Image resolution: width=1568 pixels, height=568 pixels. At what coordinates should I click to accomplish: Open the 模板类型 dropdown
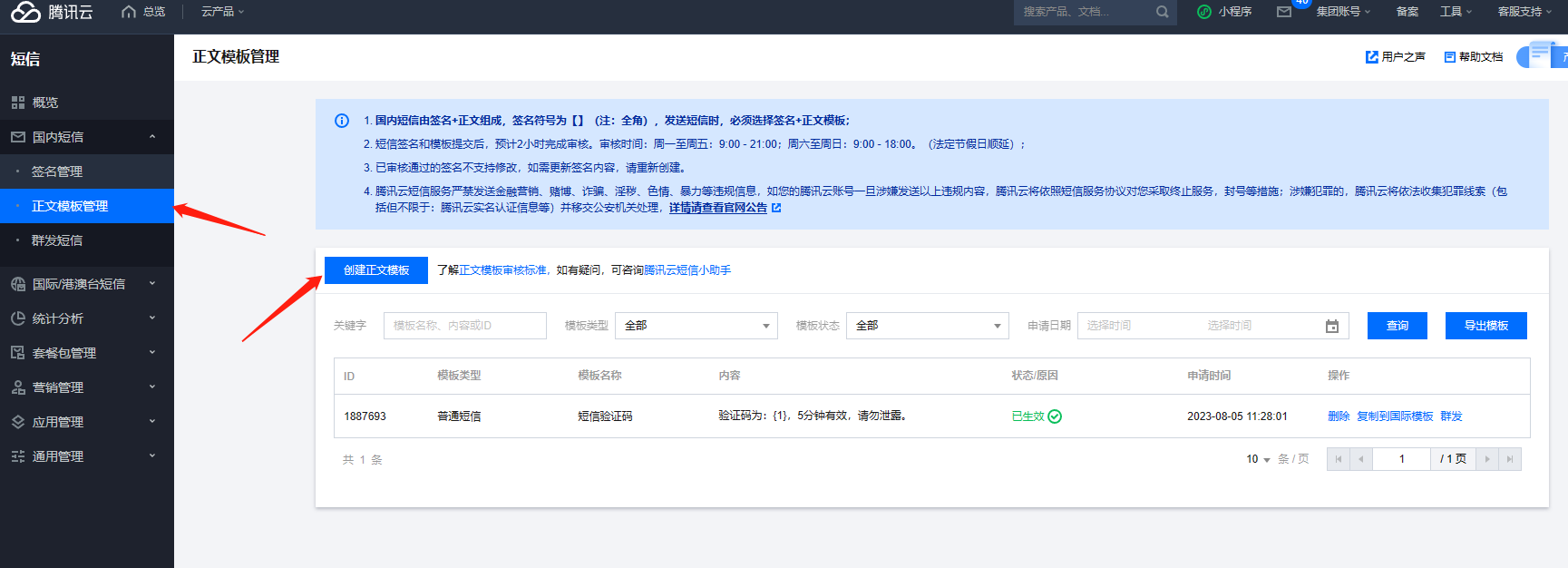click(x=696, y=326)
